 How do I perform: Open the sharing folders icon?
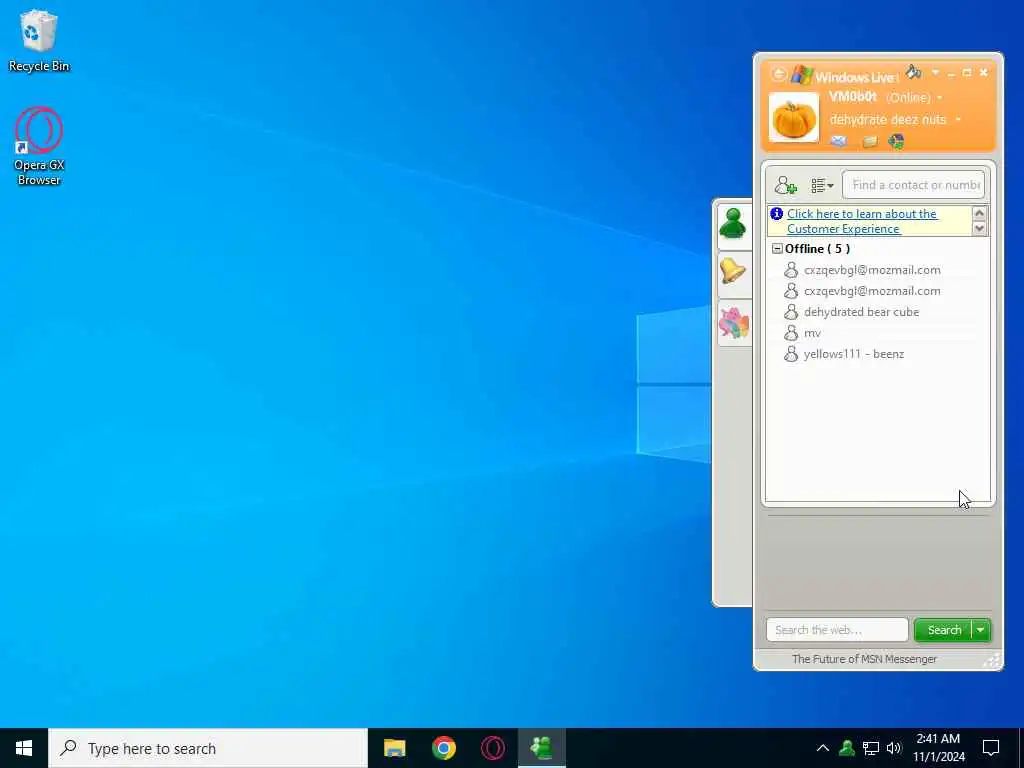pos(869,142)
